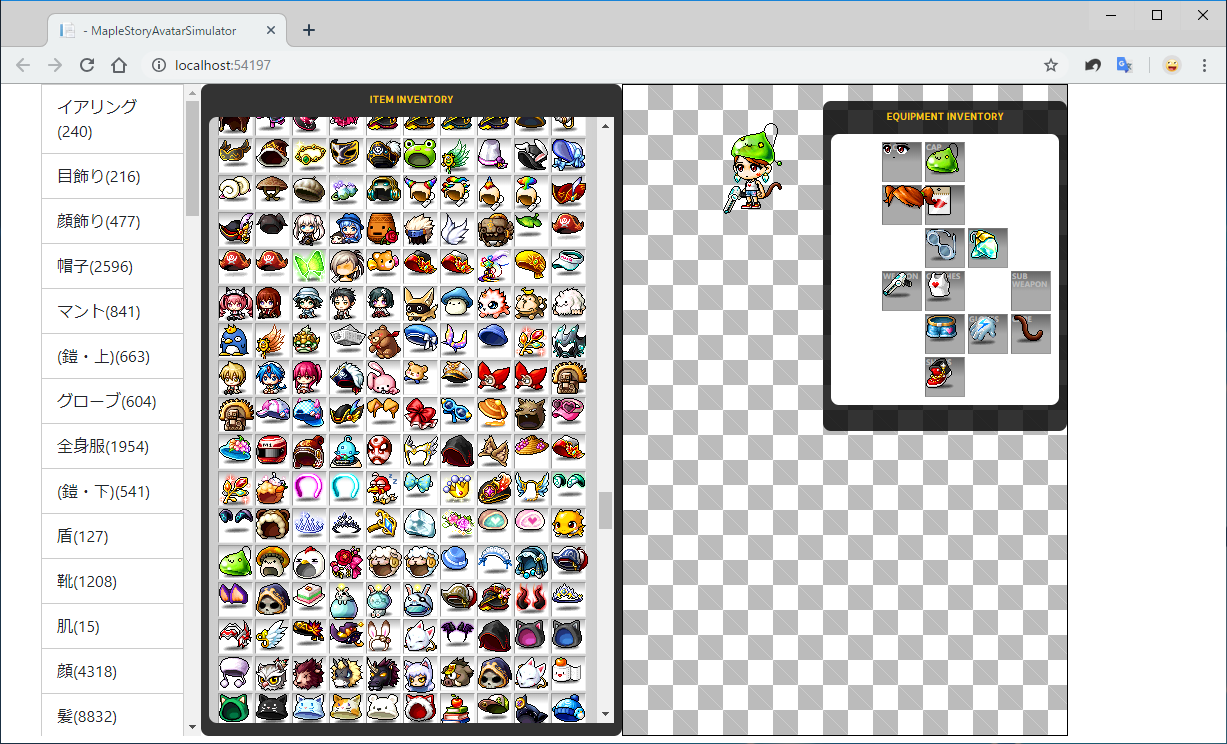Click the equipped brown tail cape slot
1227x744 pixels.
(1031, 334)
